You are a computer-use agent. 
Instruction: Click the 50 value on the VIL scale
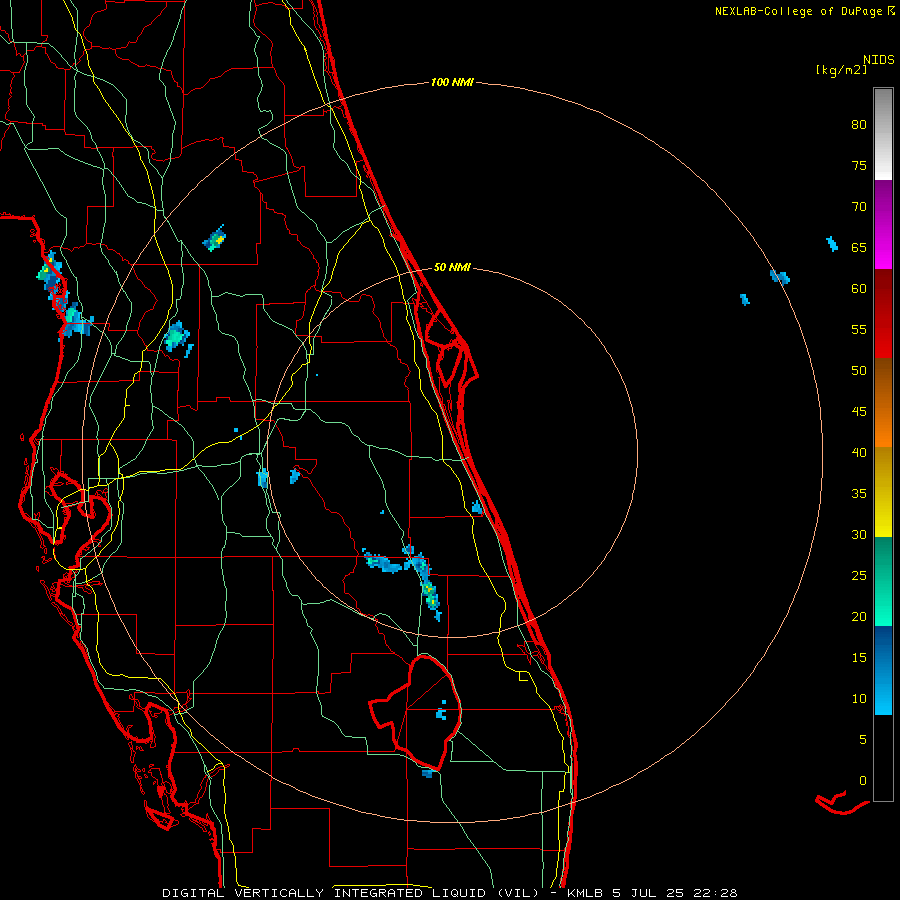(x=859, y=371)
